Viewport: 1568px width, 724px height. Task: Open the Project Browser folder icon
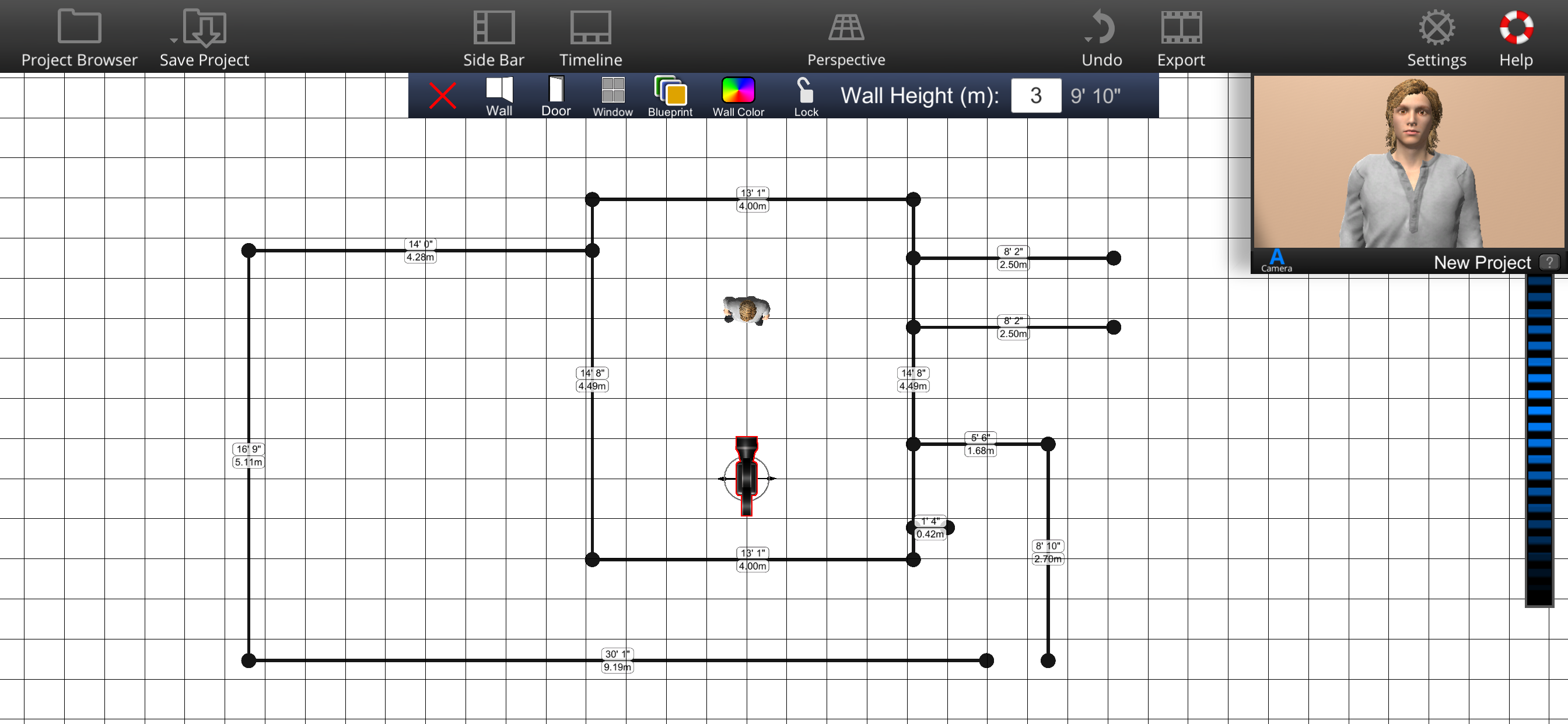(79, 27)
